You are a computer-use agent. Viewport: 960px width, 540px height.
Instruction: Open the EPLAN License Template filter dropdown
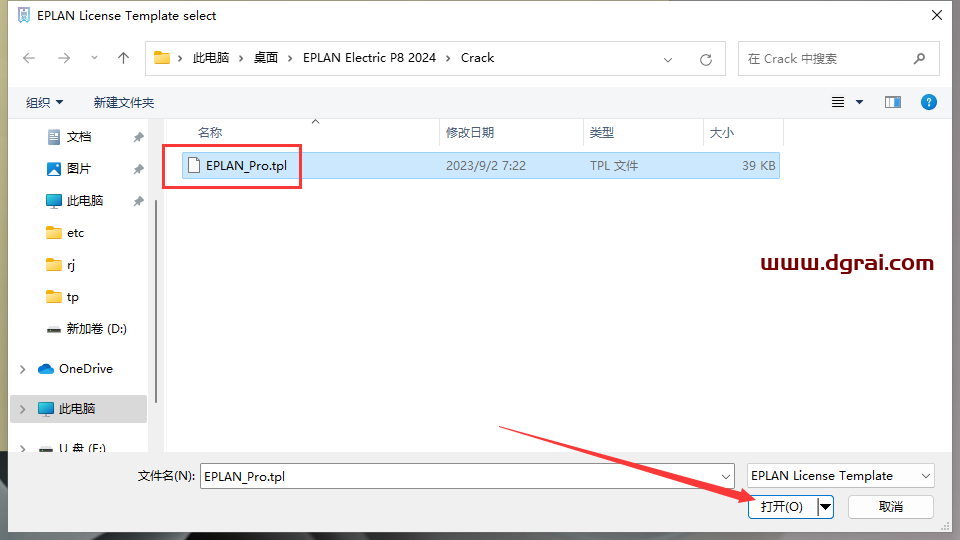[841, 476]
